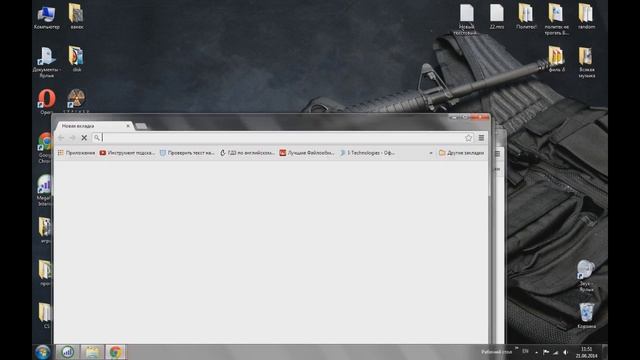Select the 'Компьютер' desktop icon
This screenshot has height=360, width=640.
tap(47, 17)
